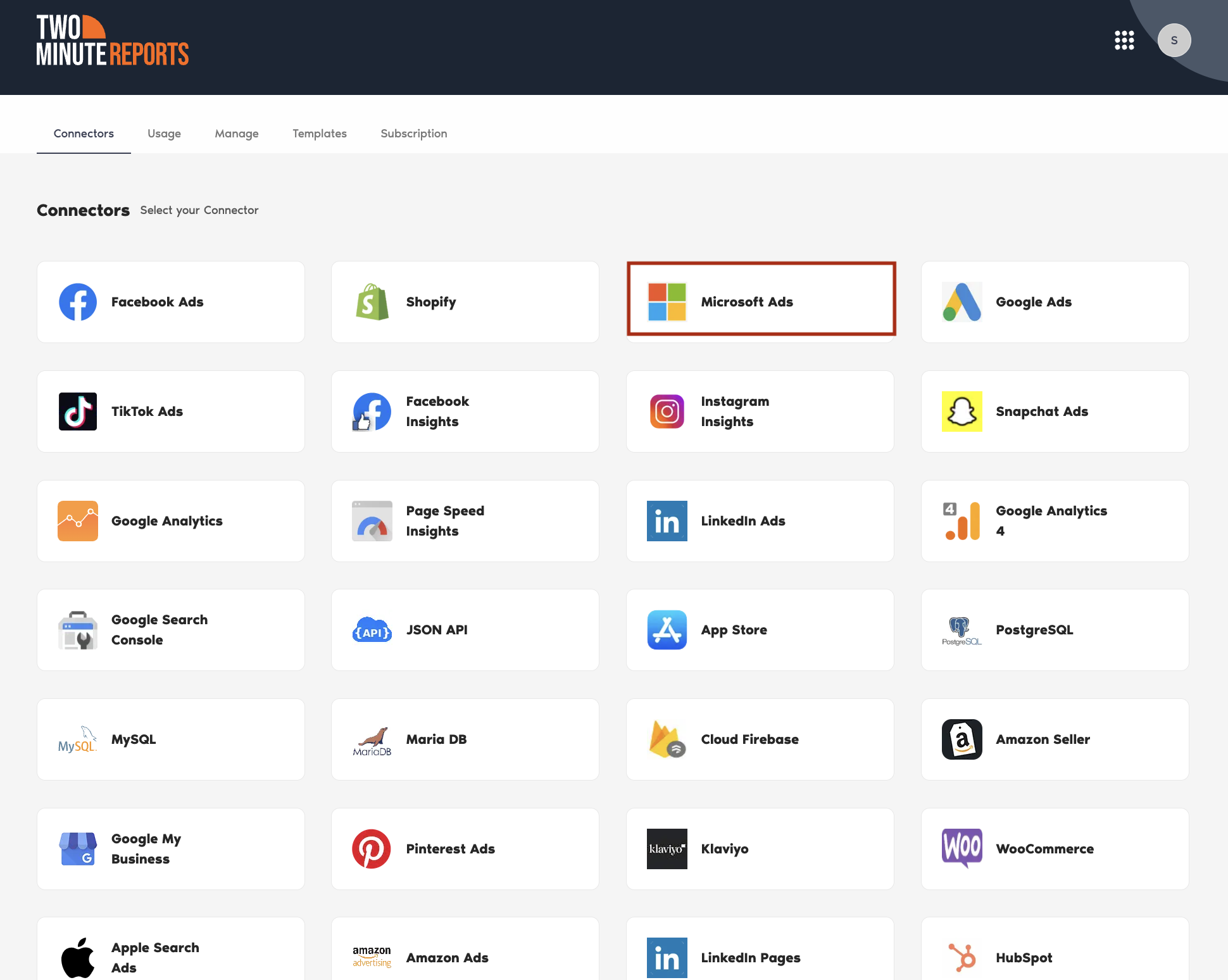Choose the Amazon Seller connector label

coord(1043,739)
